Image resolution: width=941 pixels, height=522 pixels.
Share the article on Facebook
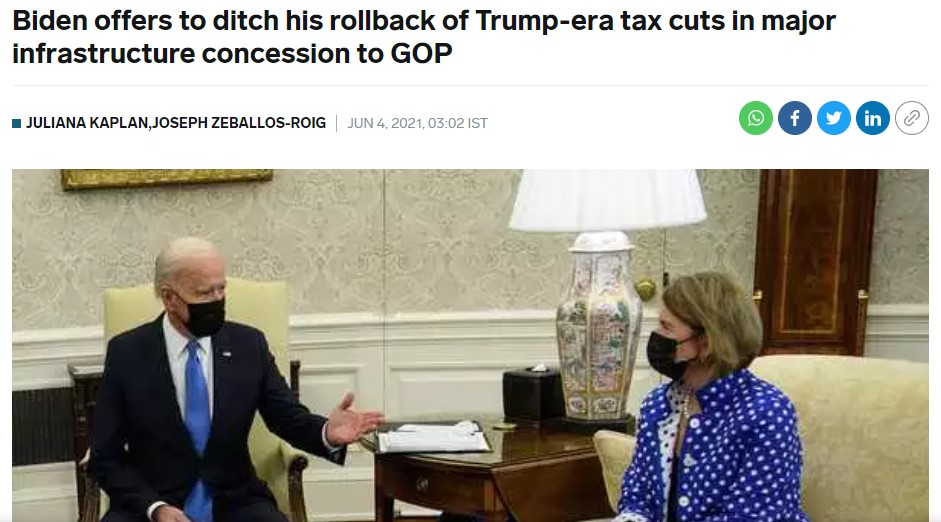(x=795, y=118)
